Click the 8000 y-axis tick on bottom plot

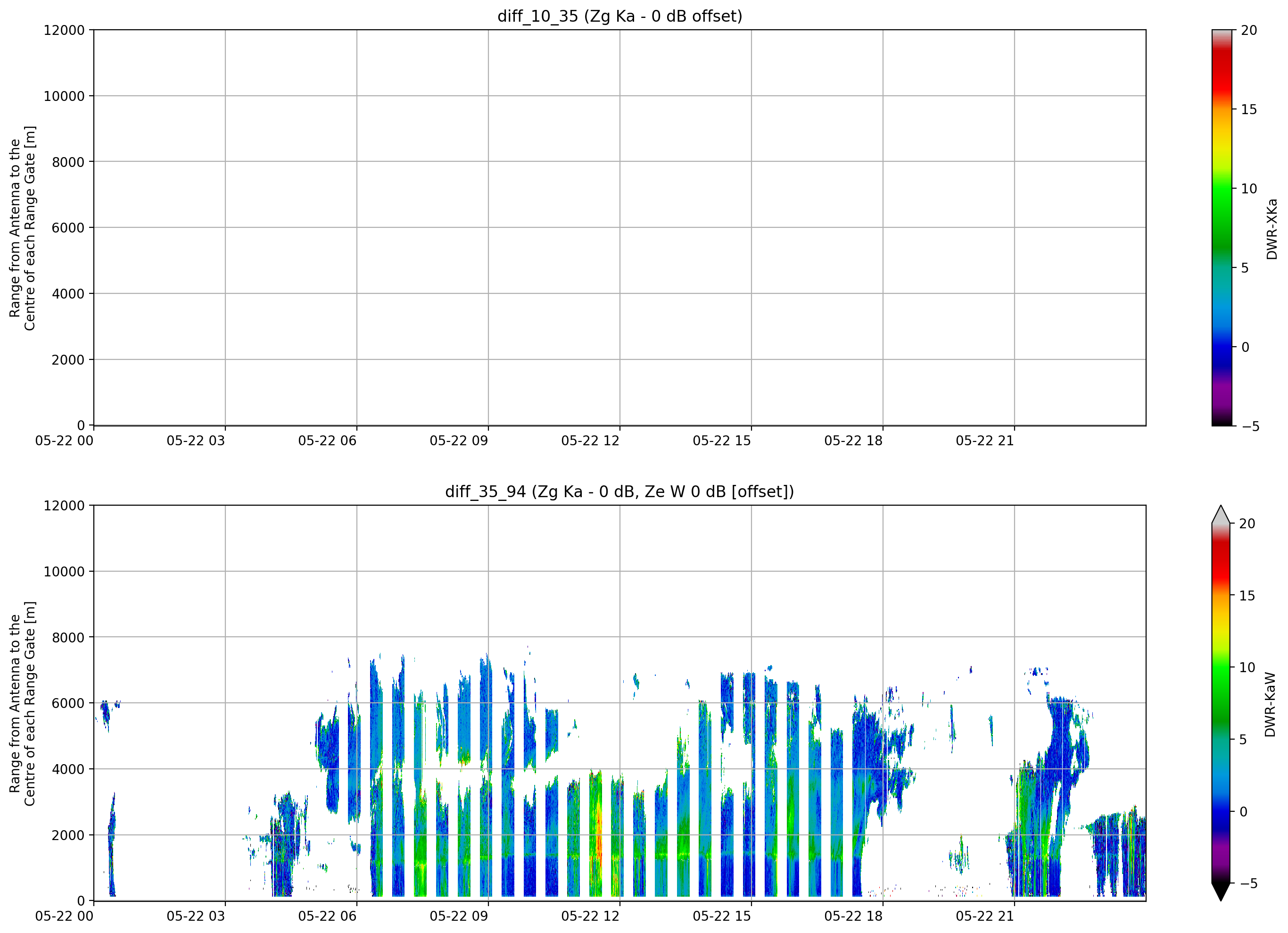pos(68,638)
